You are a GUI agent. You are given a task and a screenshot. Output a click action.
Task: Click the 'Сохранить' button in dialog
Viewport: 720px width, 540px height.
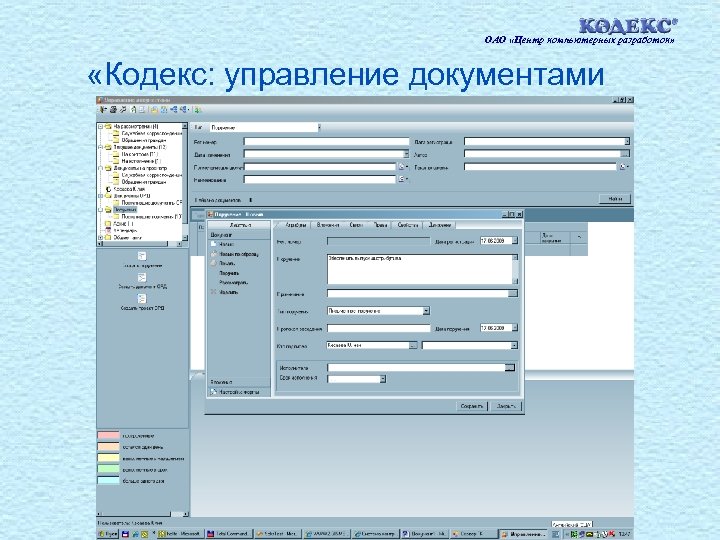coord(472,406)
